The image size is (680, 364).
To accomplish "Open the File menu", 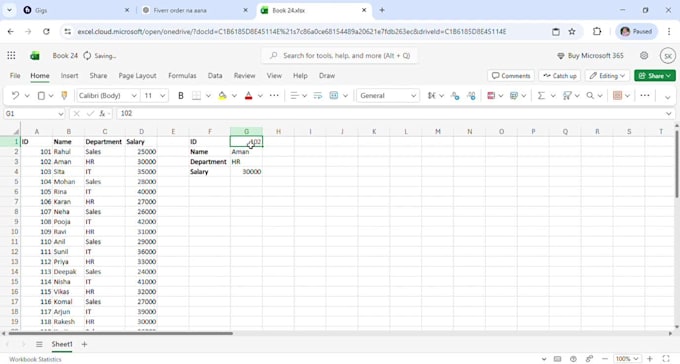I will [15, 75].
